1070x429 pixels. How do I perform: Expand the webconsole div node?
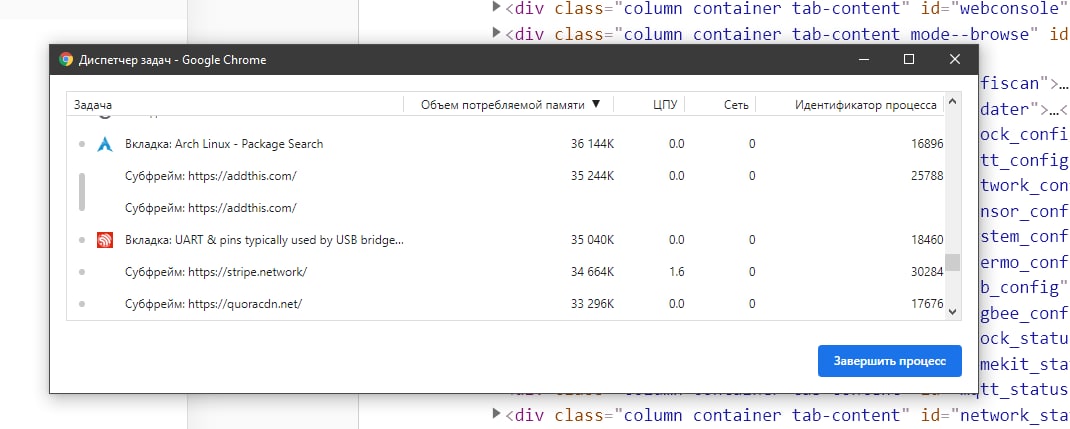[497, 8]
